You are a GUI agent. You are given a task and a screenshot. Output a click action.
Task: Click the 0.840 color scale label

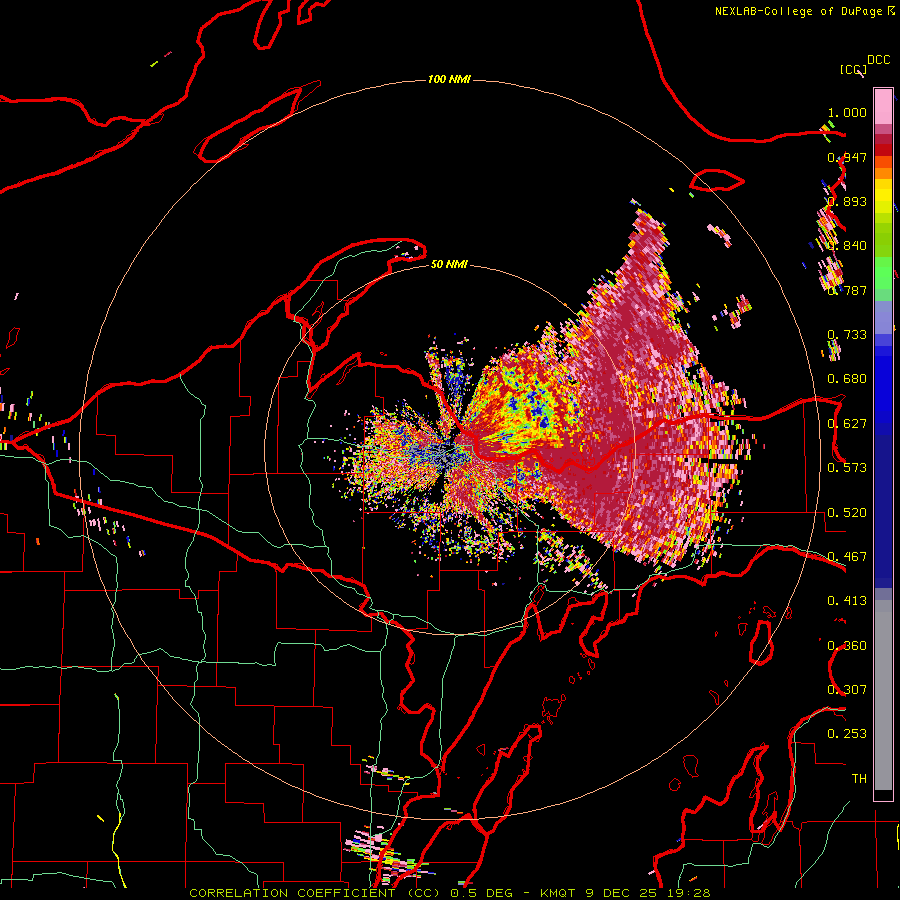point(847,246)
